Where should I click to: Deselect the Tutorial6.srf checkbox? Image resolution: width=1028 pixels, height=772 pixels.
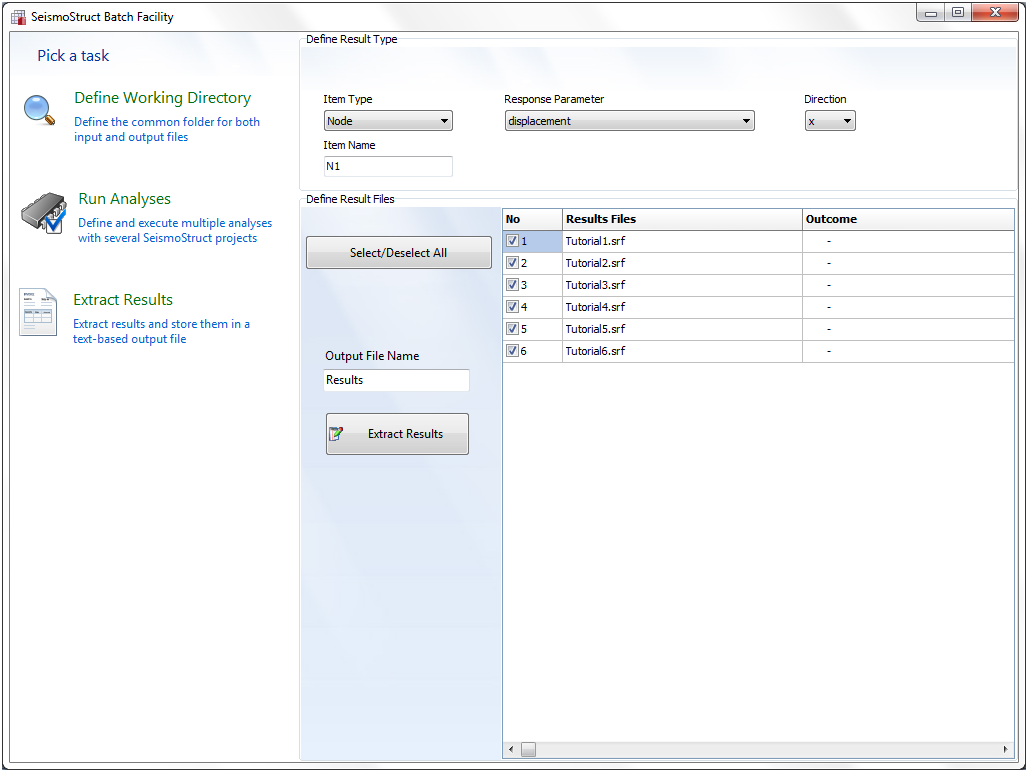coord(512,351)
